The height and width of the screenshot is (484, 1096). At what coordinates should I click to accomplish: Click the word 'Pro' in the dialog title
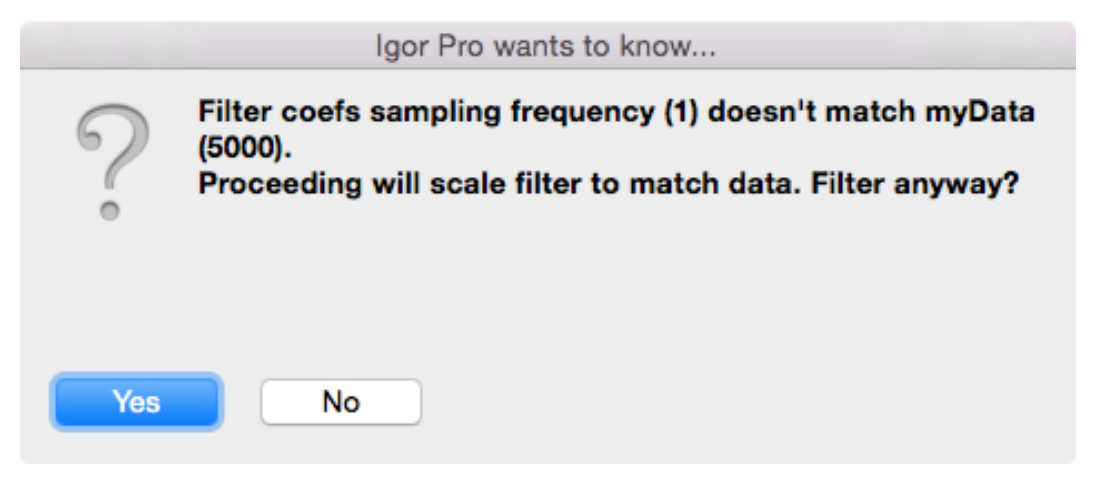[x=451, y=48]
